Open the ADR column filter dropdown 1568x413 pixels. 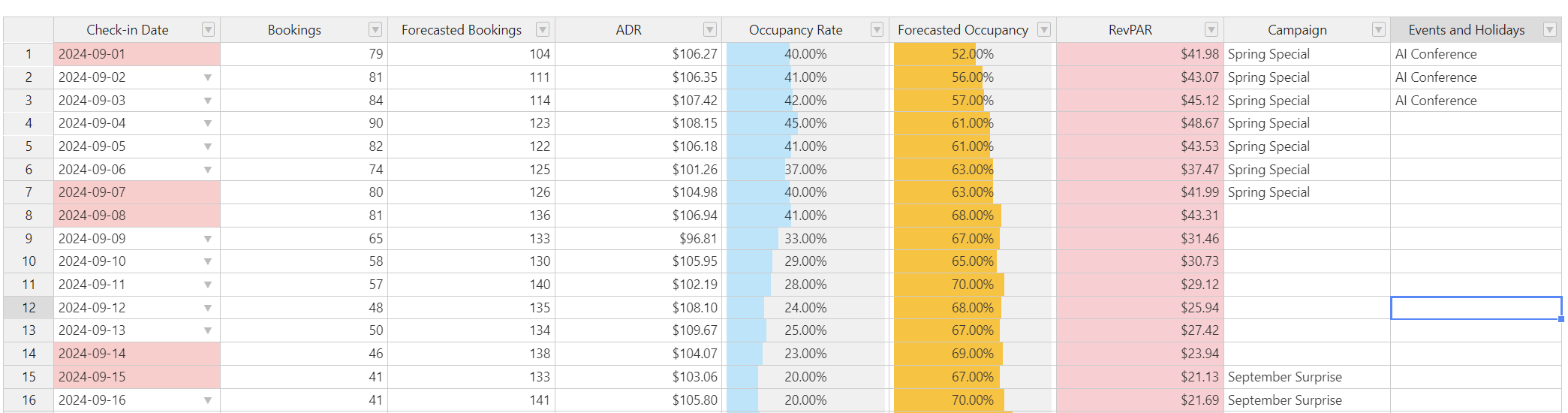710,30
